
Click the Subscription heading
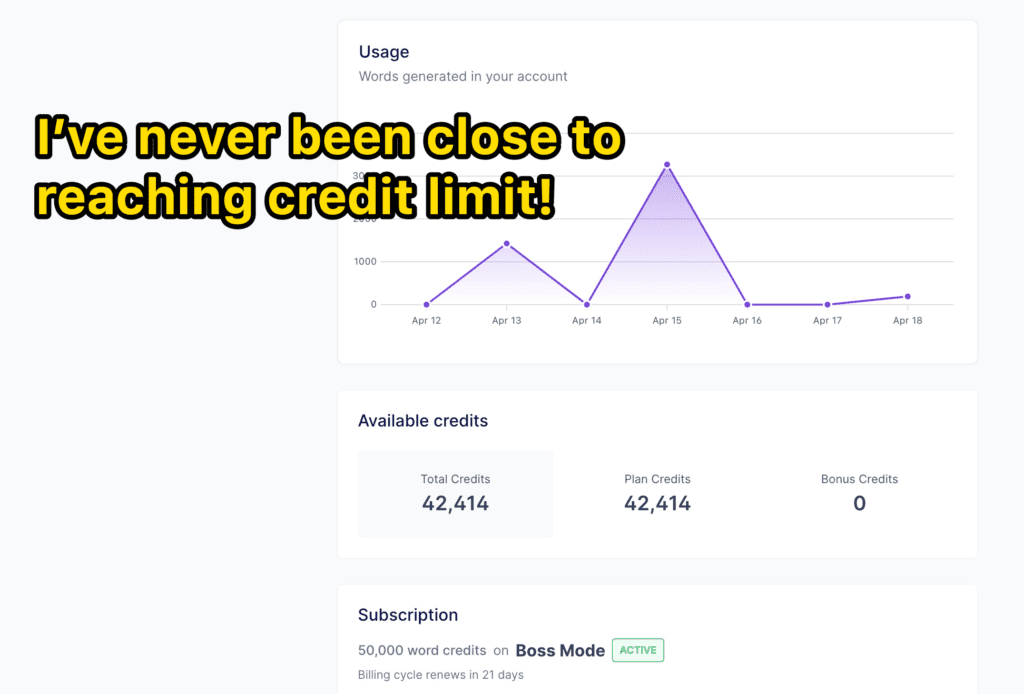point(408,615)
